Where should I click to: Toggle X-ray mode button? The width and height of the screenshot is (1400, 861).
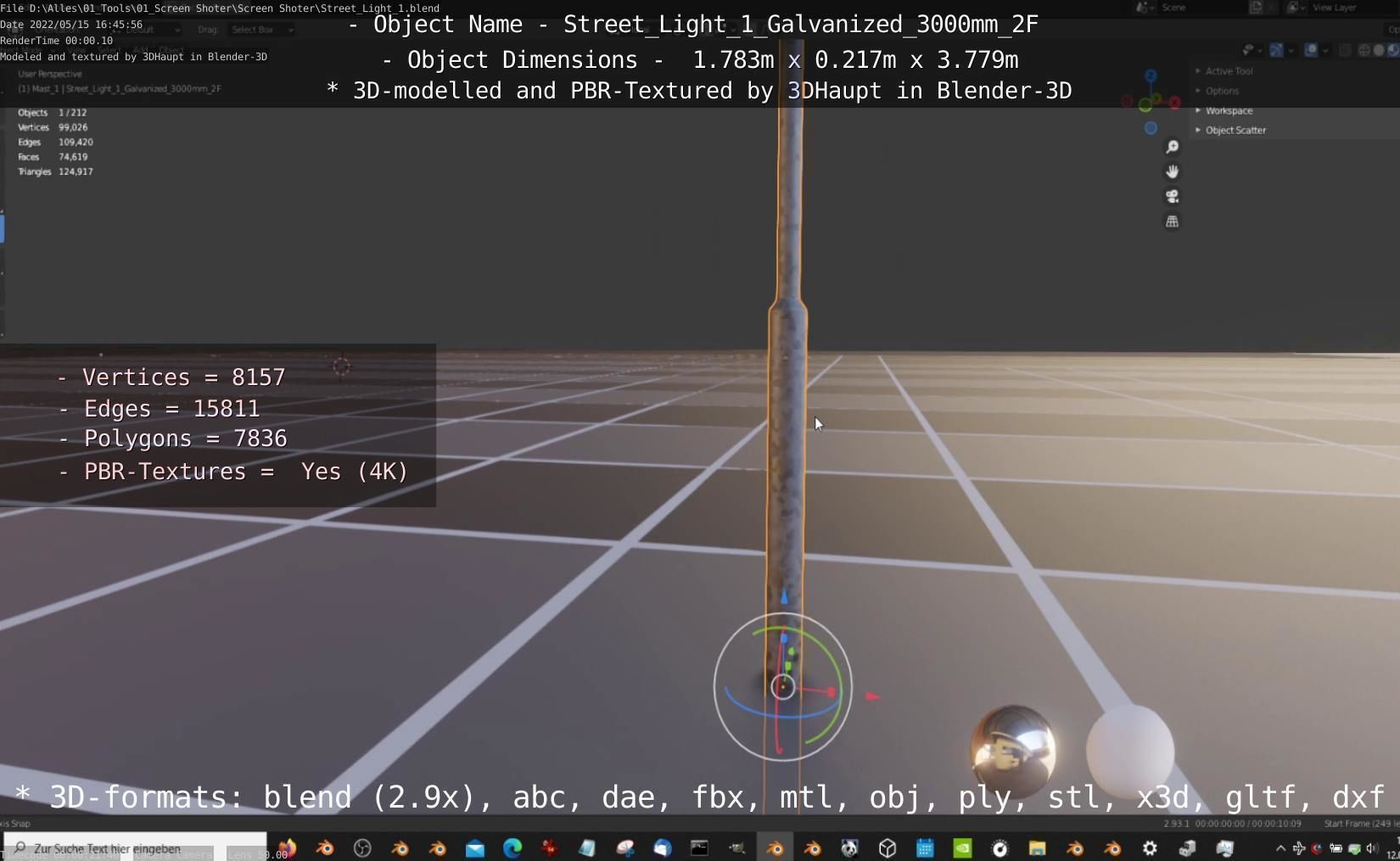click(x=1345, y=50)
